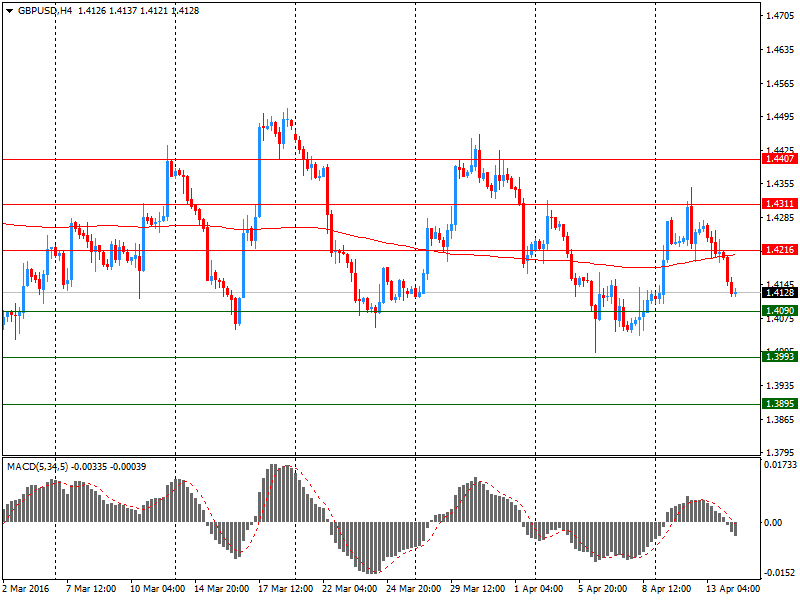
Task: Click the GBPUSD,H4 chart title text
Action: point(45,11)
